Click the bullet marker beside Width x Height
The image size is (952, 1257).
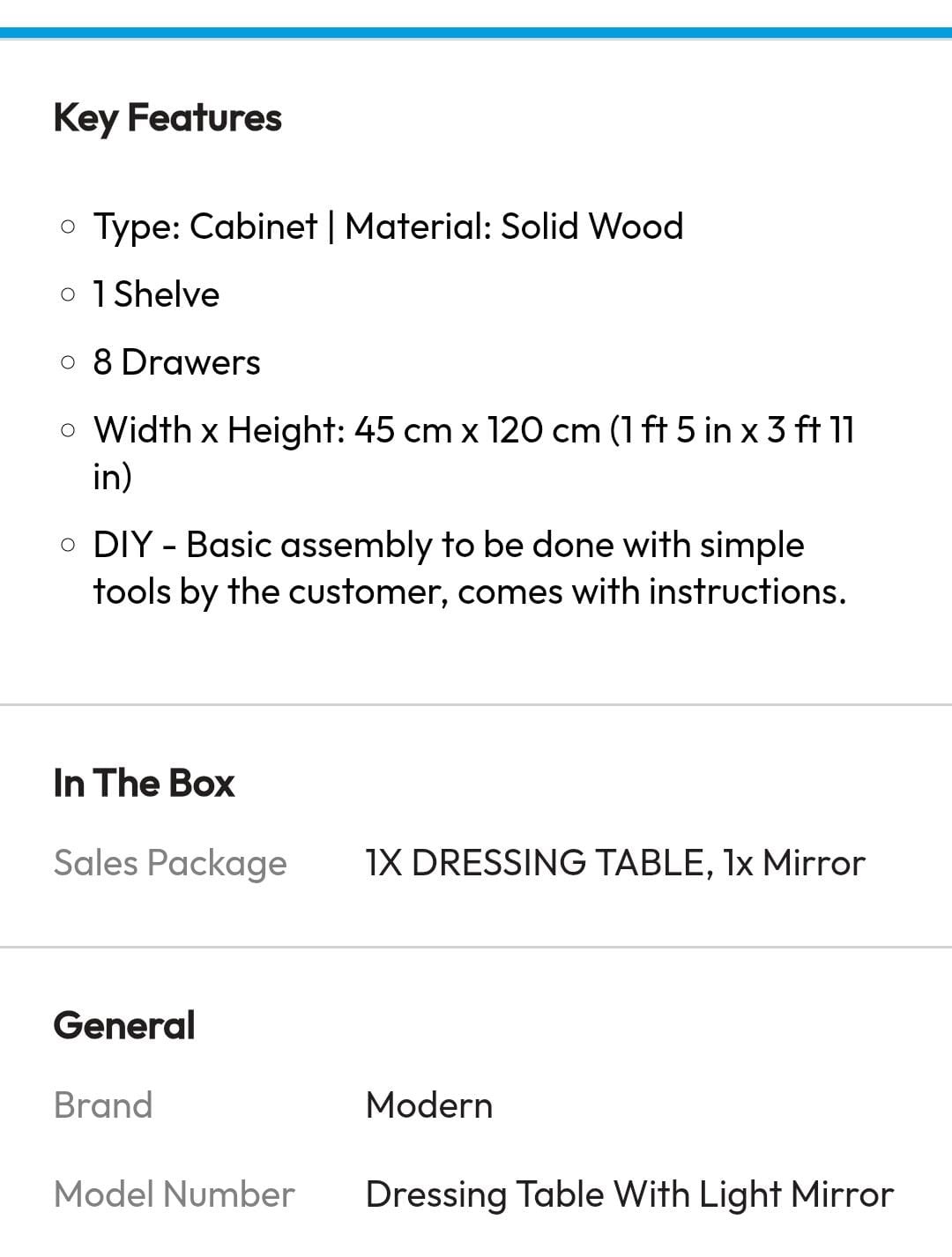pyautogui.click(x=68, y=430)
